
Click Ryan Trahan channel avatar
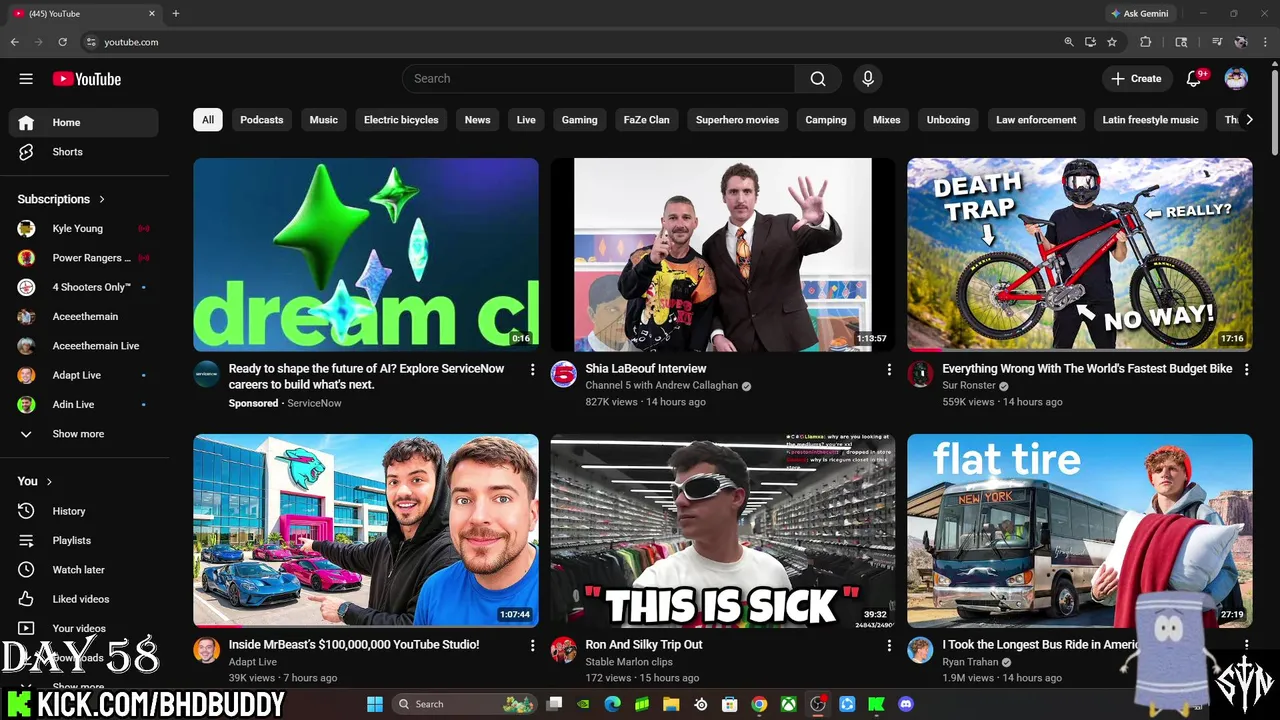click(x=920, y=650)
